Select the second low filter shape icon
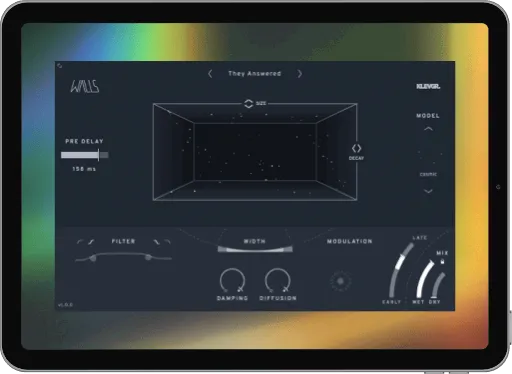This screenshot has height=374, width=512. click(91, 242)
